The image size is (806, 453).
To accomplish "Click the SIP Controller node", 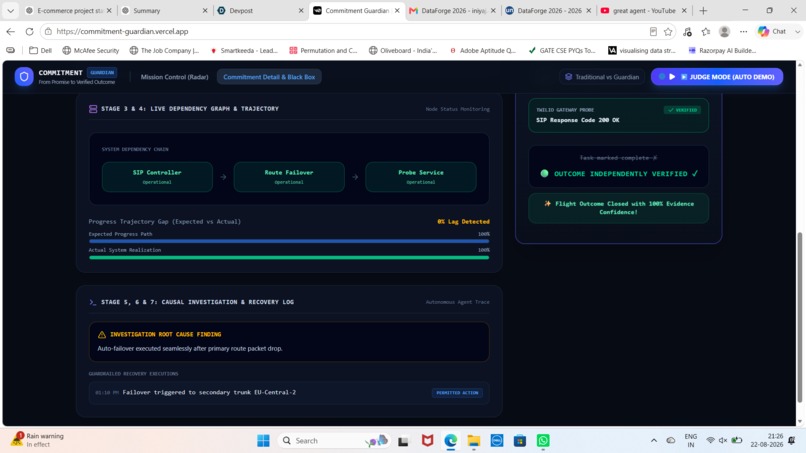I will tap(157, 177).
